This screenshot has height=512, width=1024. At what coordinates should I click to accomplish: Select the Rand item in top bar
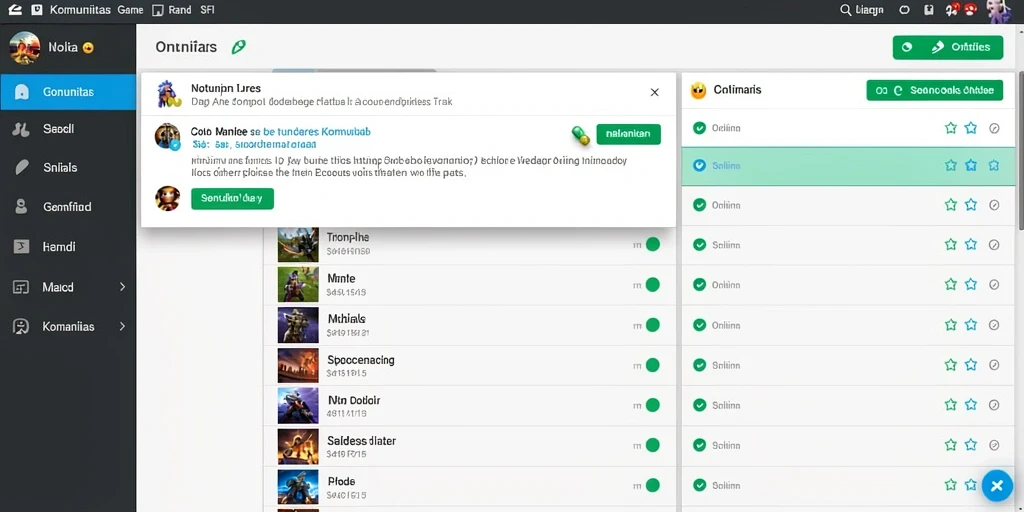point(172,10)
